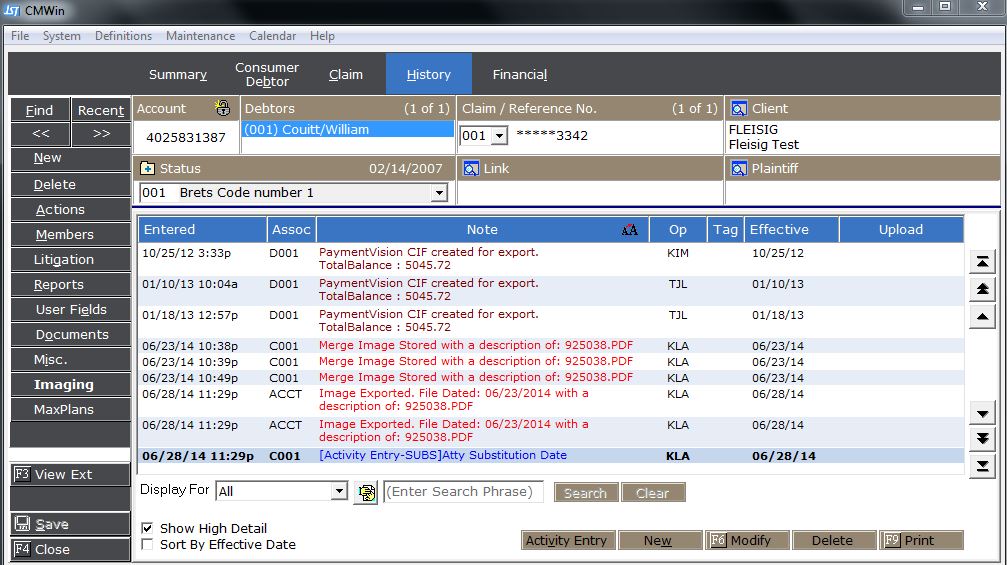Open the Status code dropdown

tap(439, 193)
